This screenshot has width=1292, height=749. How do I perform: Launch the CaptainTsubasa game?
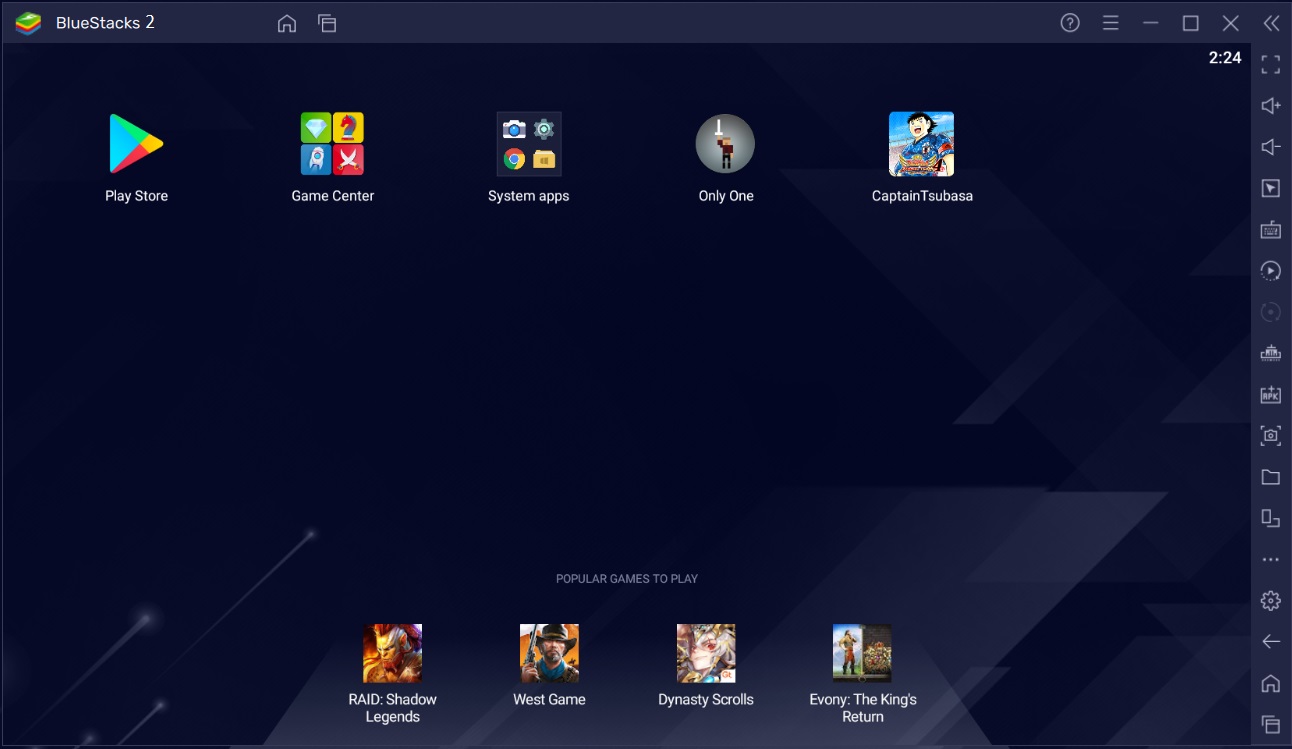click(x=921, y=144)
